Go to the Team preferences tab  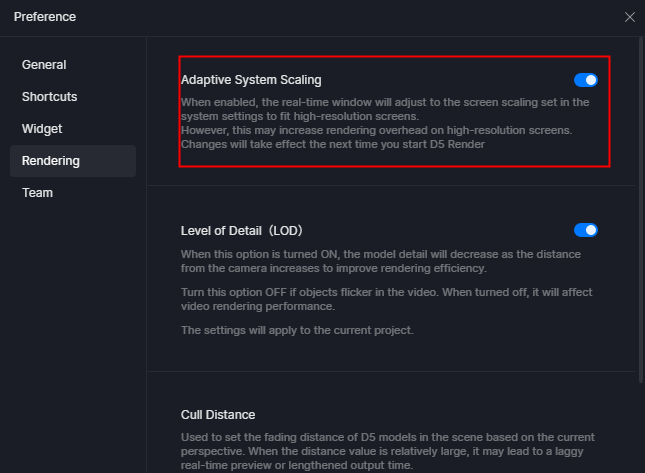38,193
